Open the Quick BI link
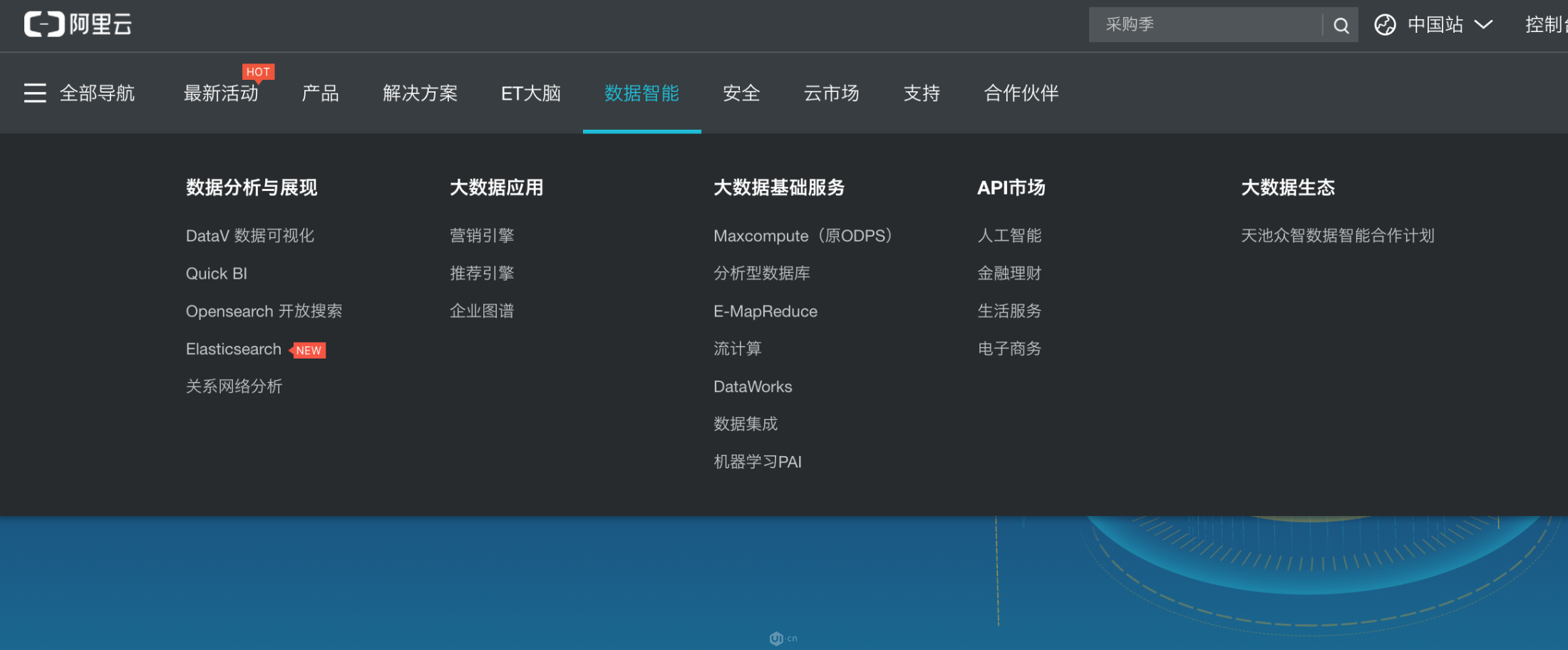The image size is (1568, 650). coord(217,274)
